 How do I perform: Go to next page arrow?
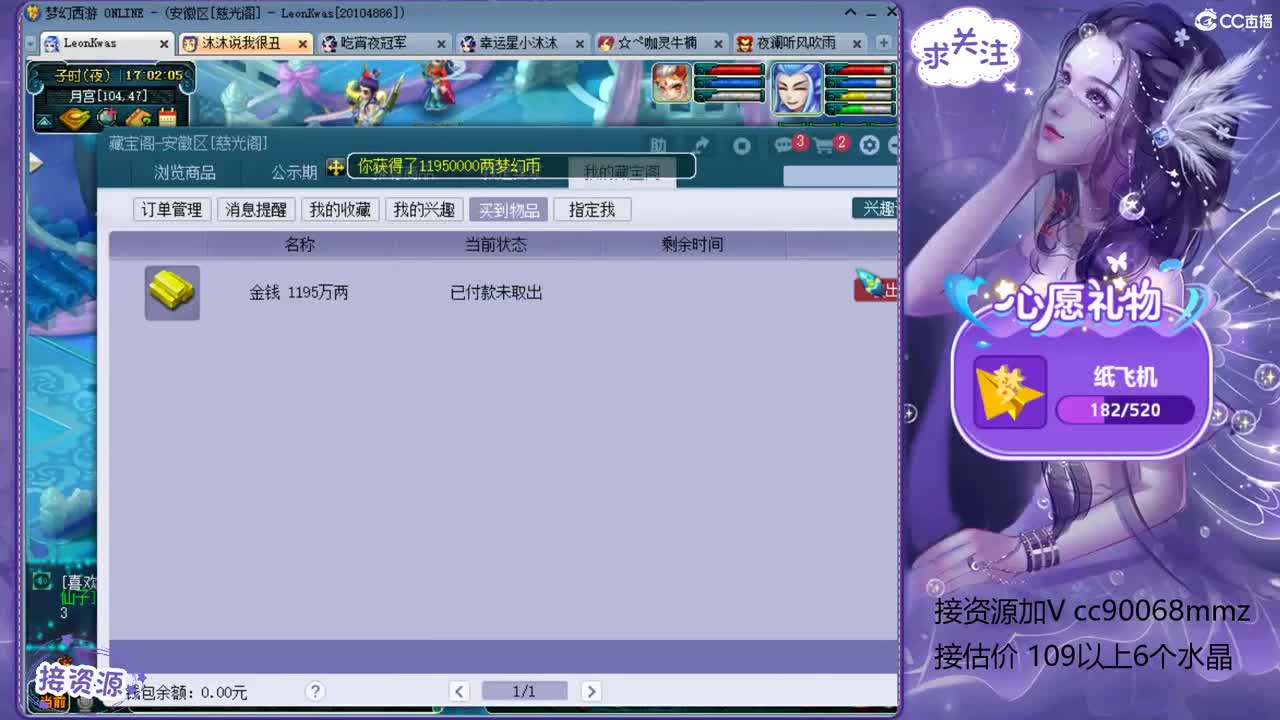[591, 691]
